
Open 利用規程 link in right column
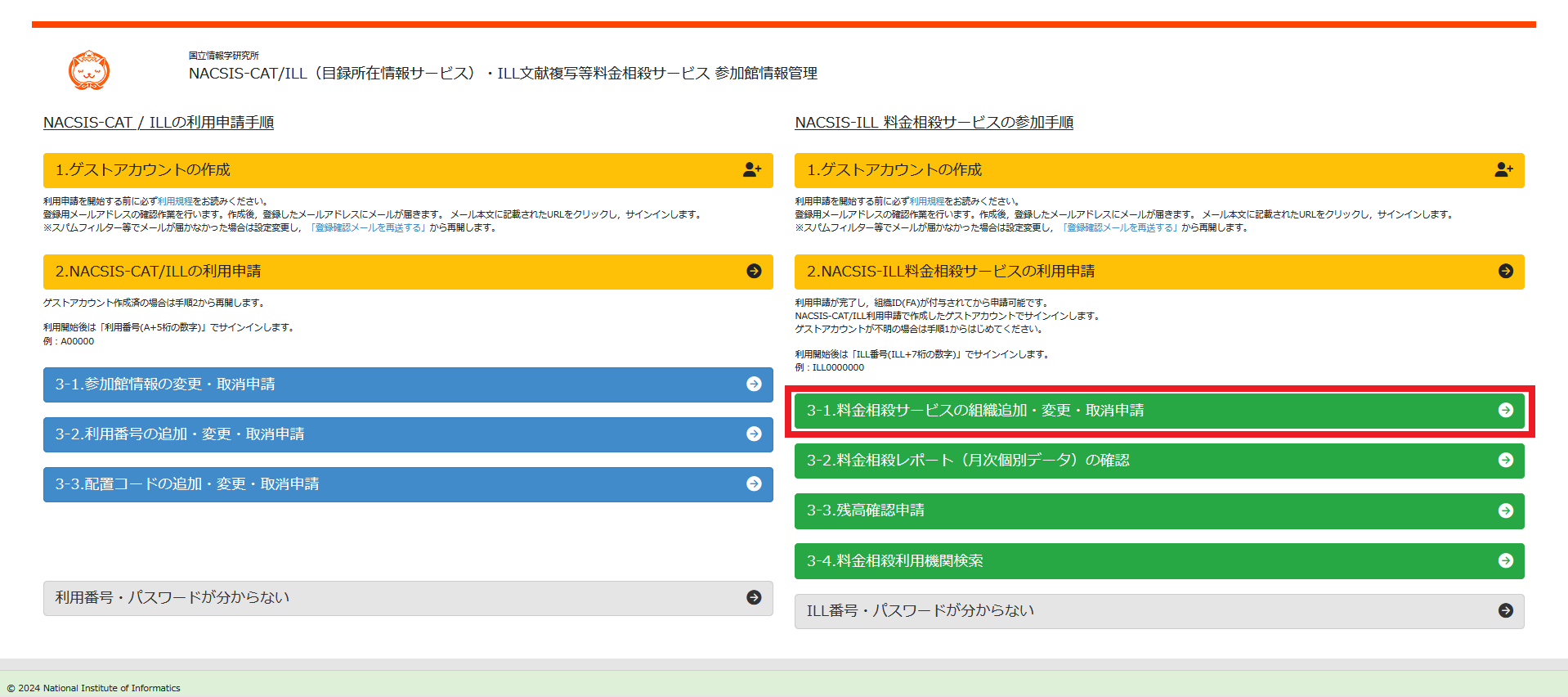point(926,201)
